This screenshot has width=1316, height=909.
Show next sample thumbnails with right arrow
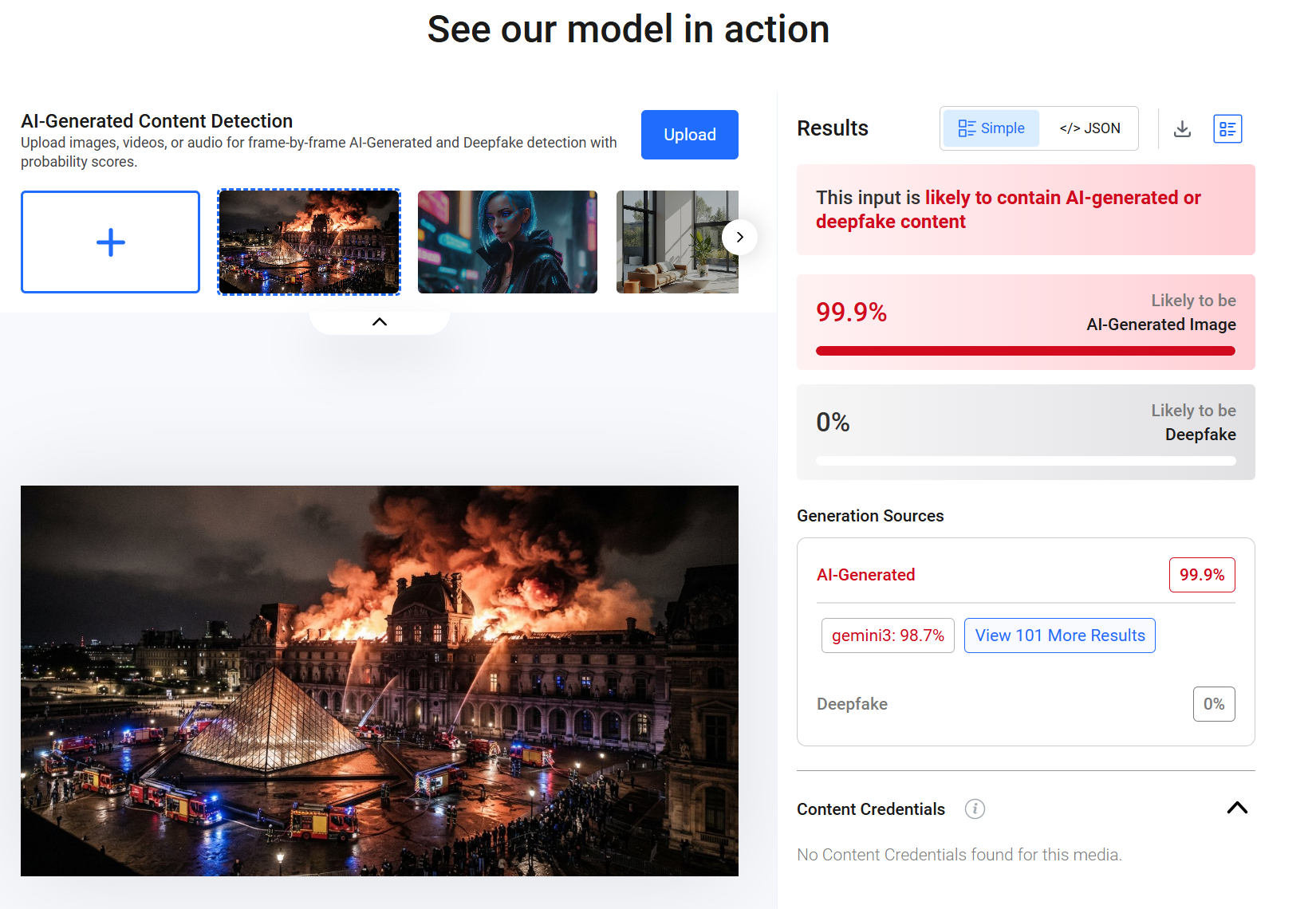click(x=739, y=237)
